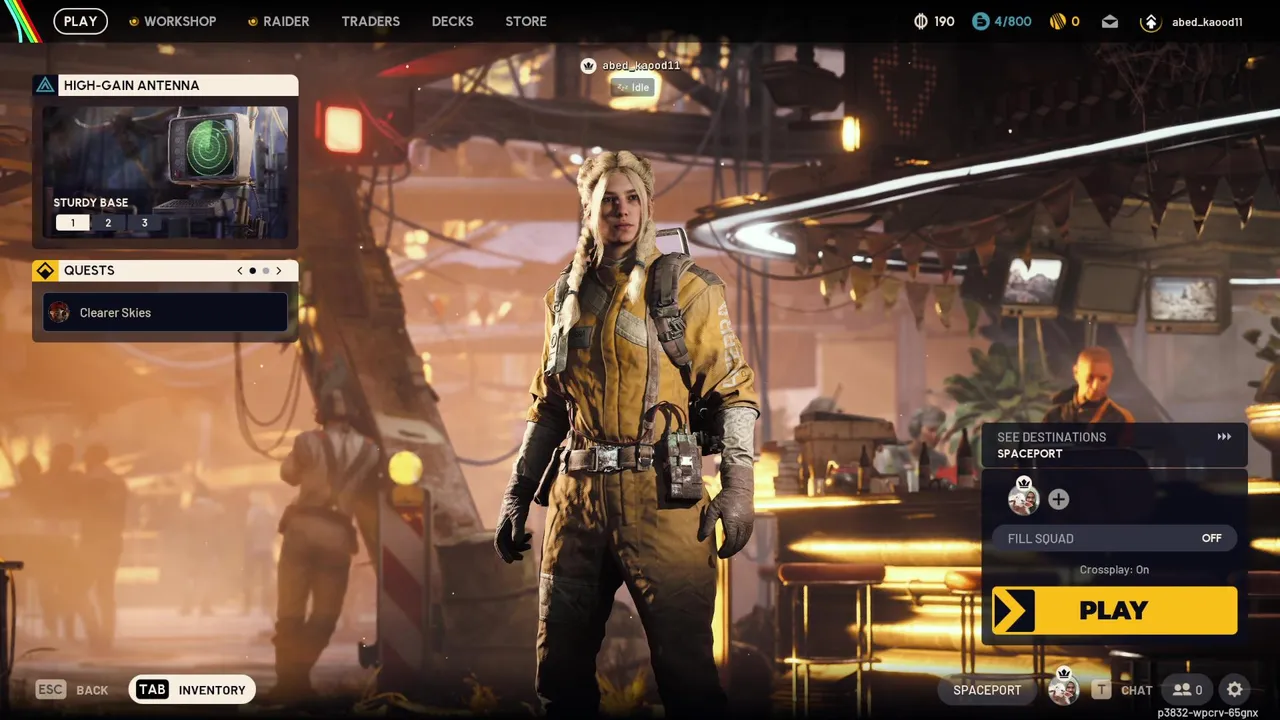Select Sturdy Base level 1
The width and height of the screenshot is (1280, 720).
[x=72, y=223]
